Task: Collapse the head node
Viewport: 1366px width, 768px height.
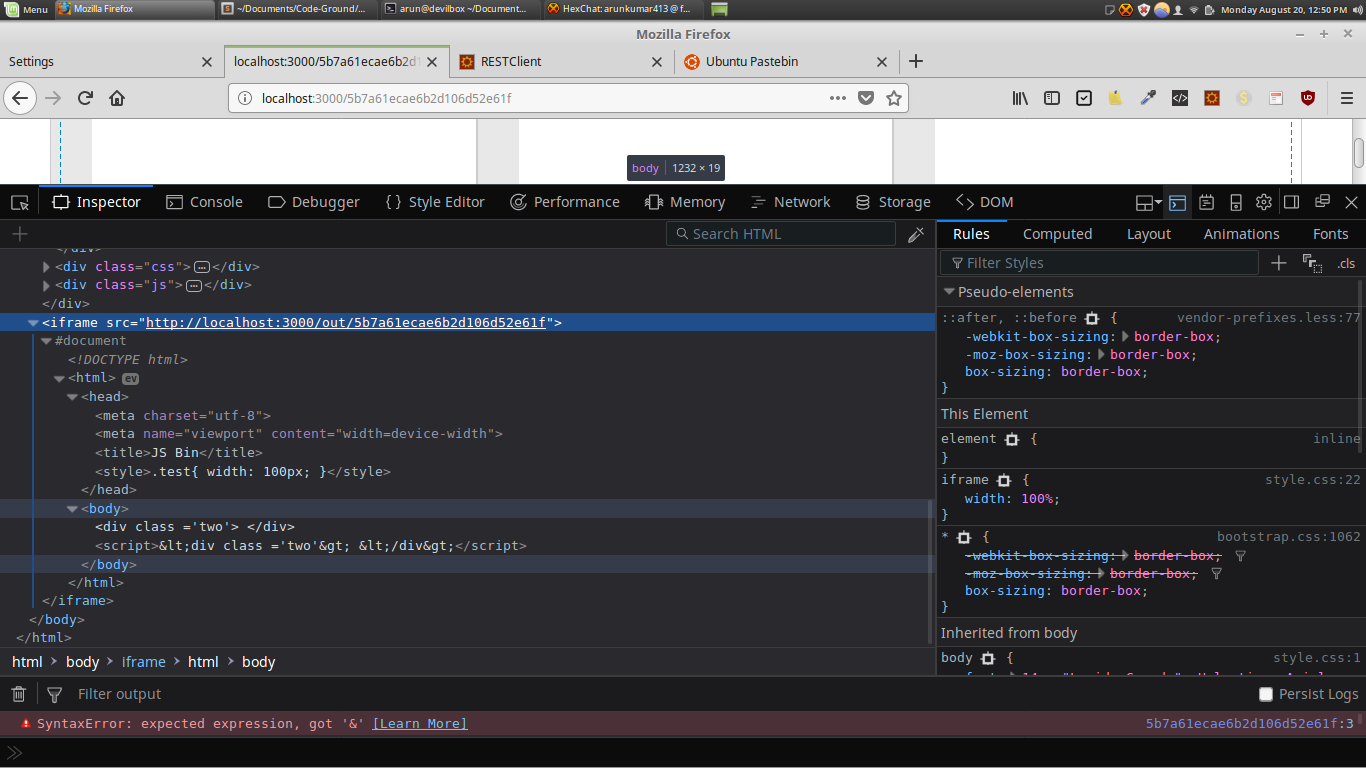Action: pyautogui.click(x=72, y=397)
